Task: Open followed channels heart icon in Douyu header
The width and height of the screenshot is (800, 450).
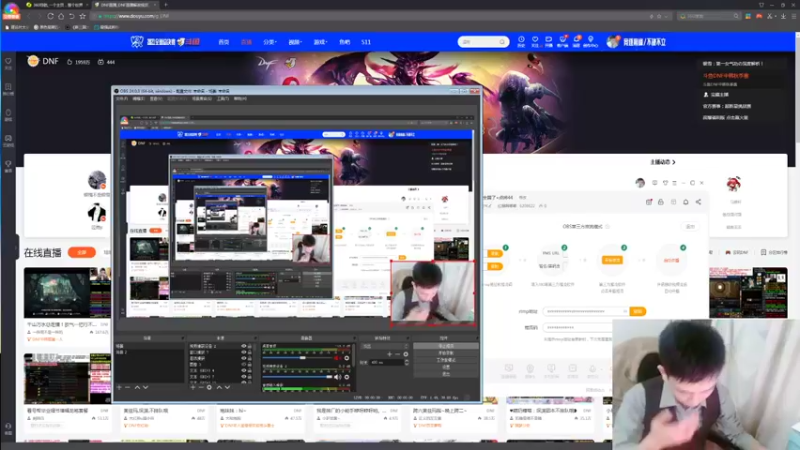Action: click(535, 41)
